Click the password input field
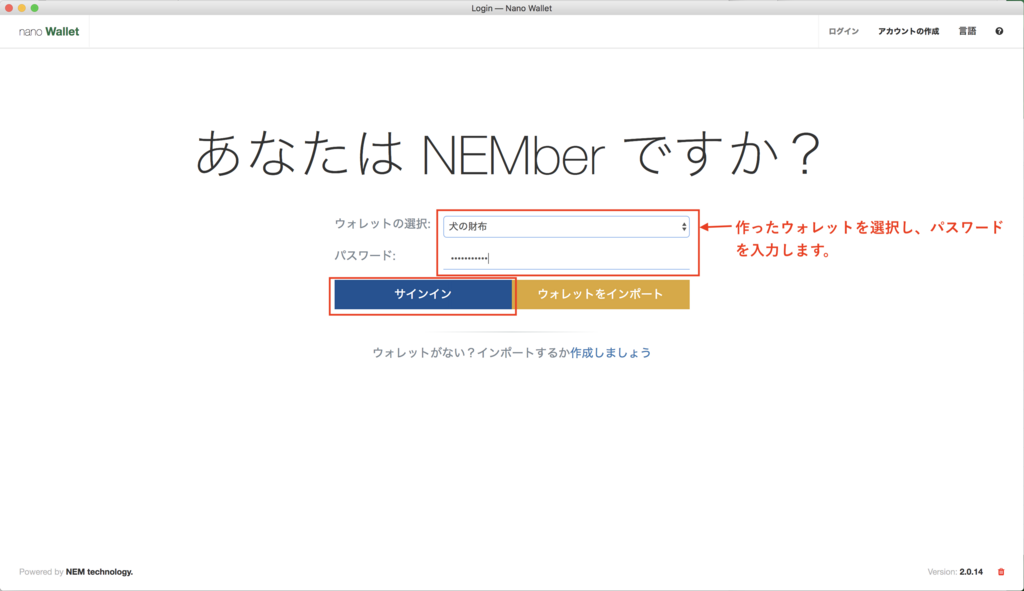Screen dimensions: 1024x591 click(566, 258)
